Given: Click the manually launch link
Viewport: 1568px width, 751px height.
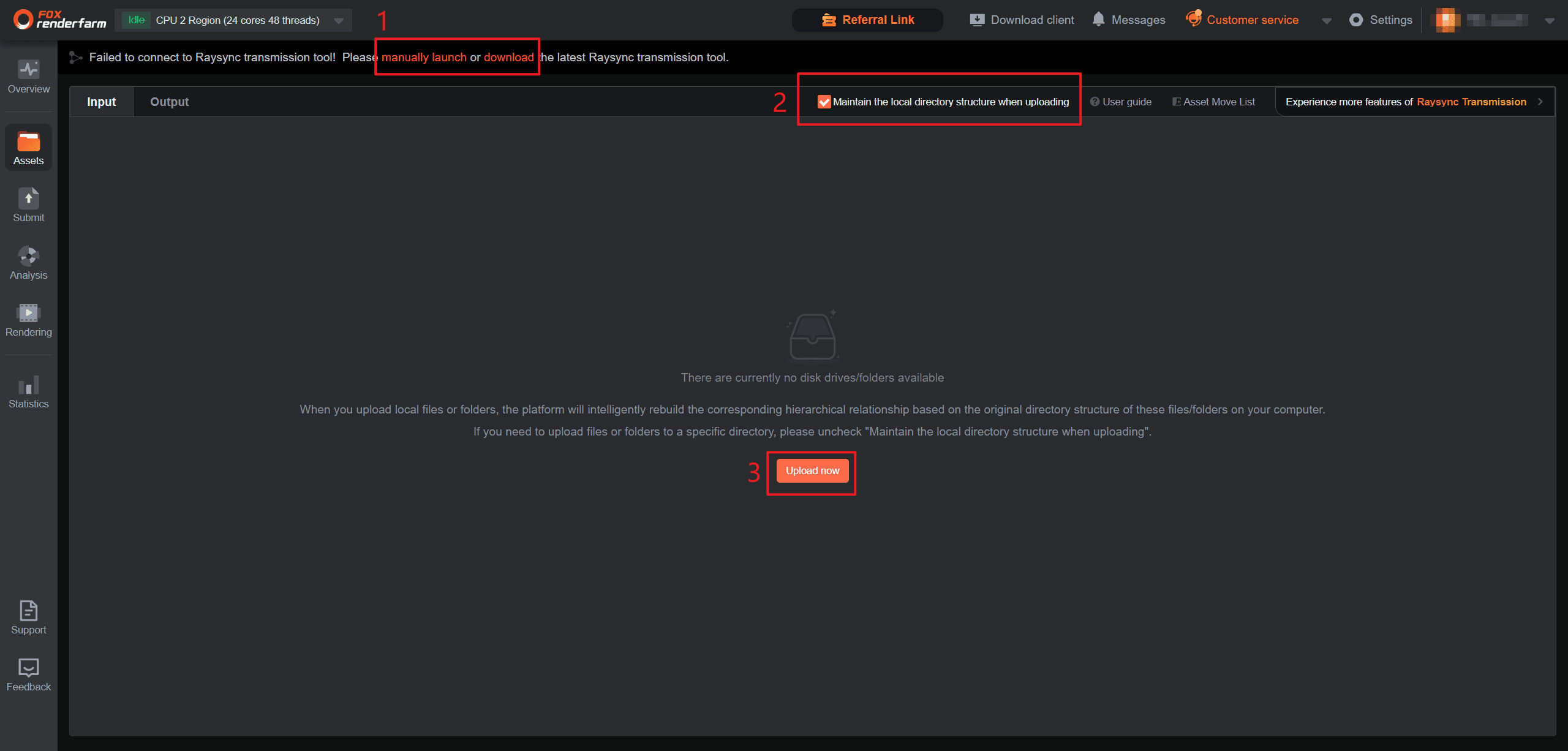Looking at the screenshot, I should pos(424,58).
